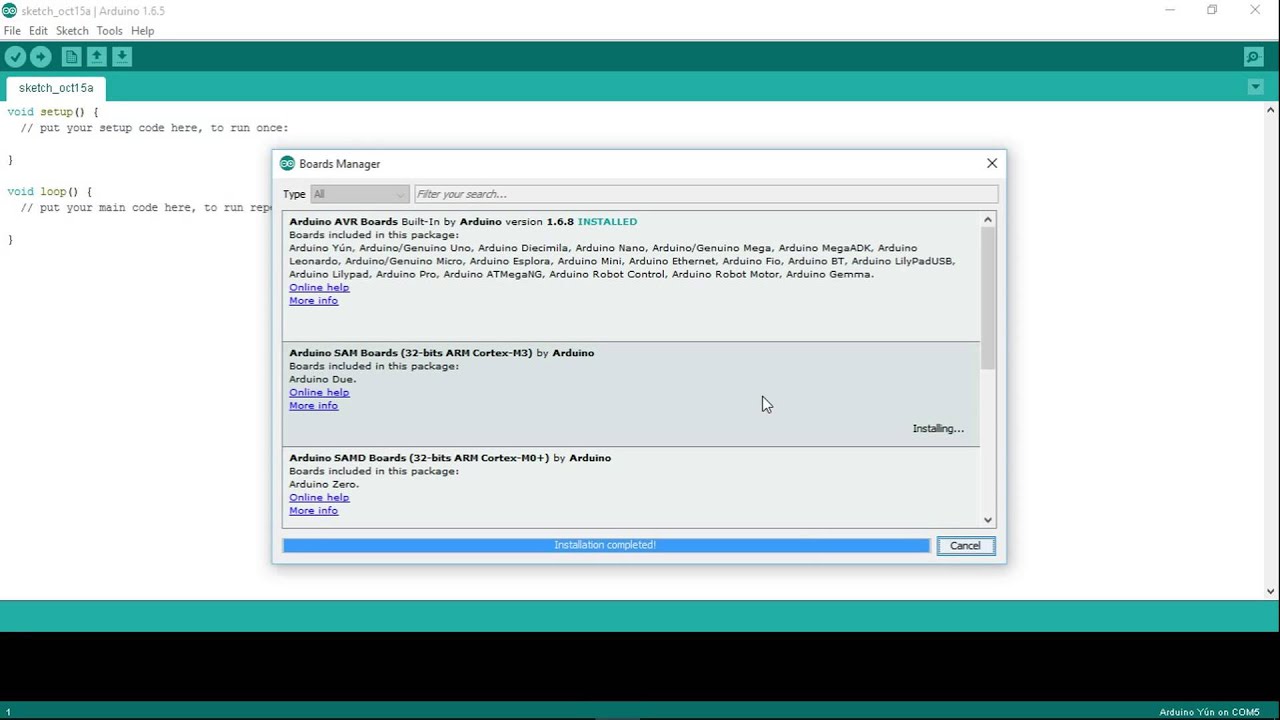
Task: Click Arduino logo in Boards Manager title
Action: coord(287,164)
